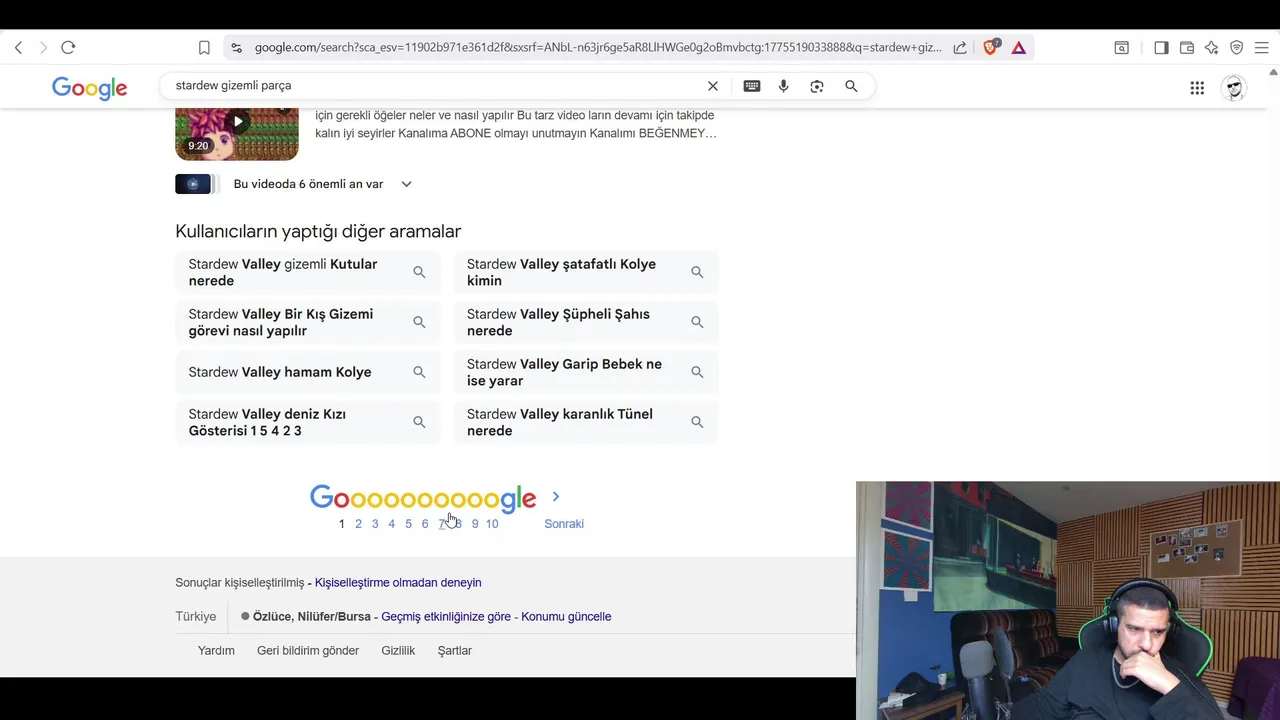This screenshot has height=720, width=1280.
Task: Click the share page icon in address bar
Action: tap(960, 47)
